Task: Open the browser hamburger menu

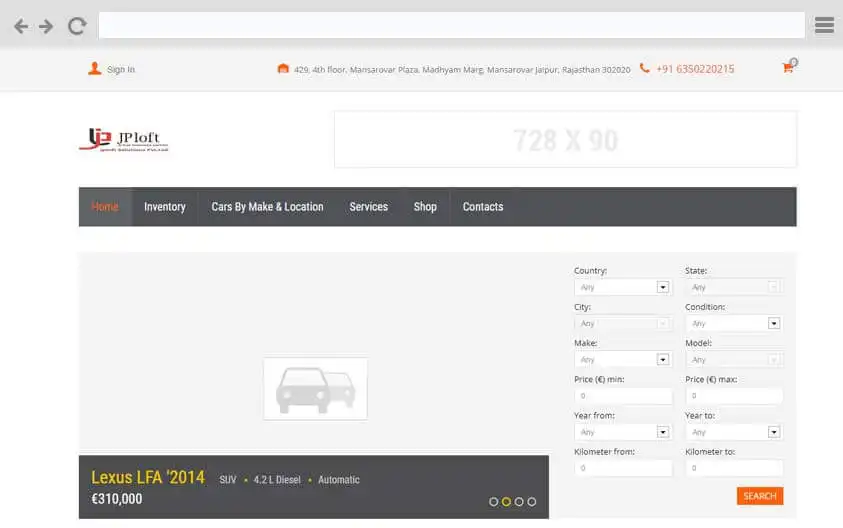Action: pos(824,26)
